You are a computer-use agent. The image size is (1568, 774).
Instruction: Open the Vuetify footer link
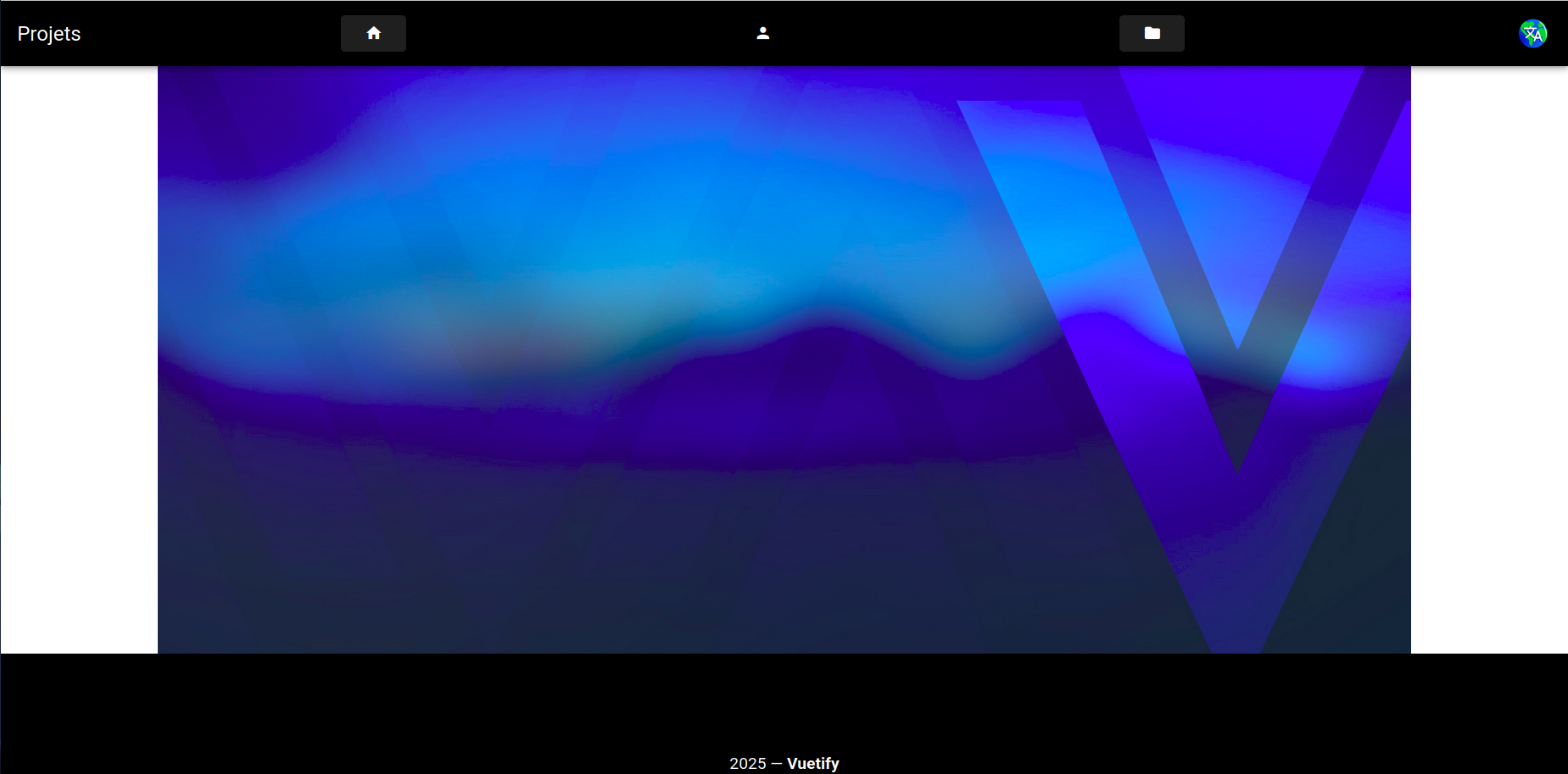tap(813, 763)
